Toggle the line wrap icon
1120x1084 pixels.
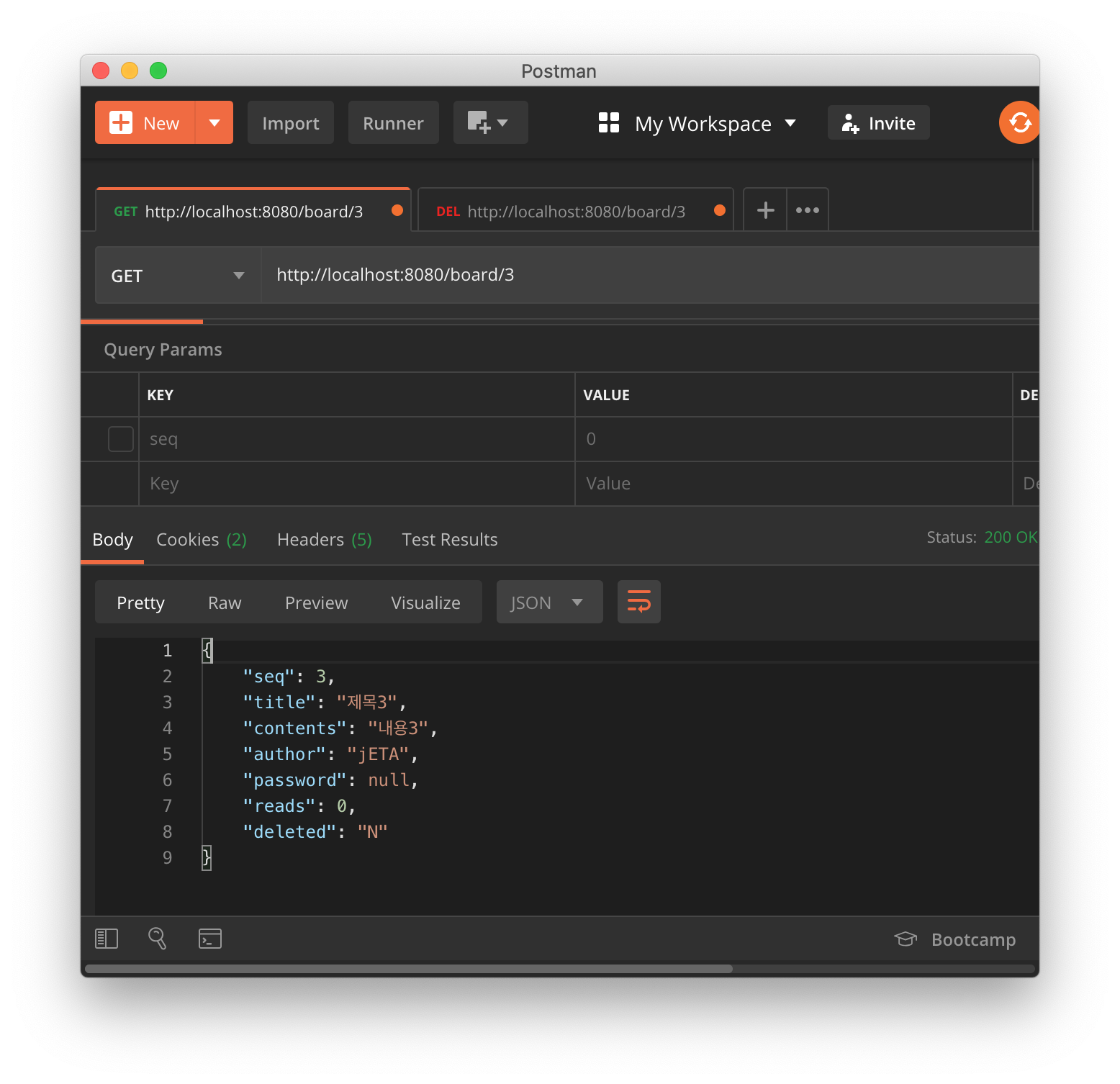click(x=639, y=602)
